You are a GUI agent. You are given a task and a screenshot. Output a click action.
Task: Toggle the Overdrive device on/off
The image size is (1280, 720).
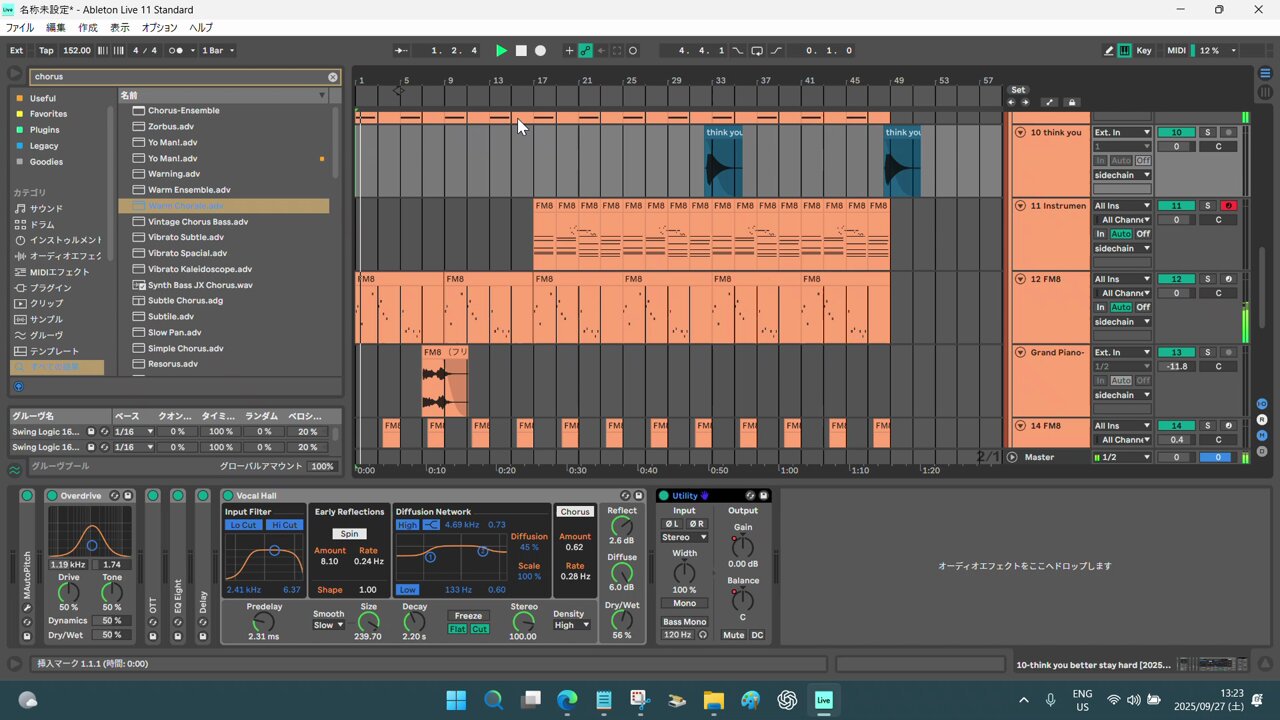point(52,496)
